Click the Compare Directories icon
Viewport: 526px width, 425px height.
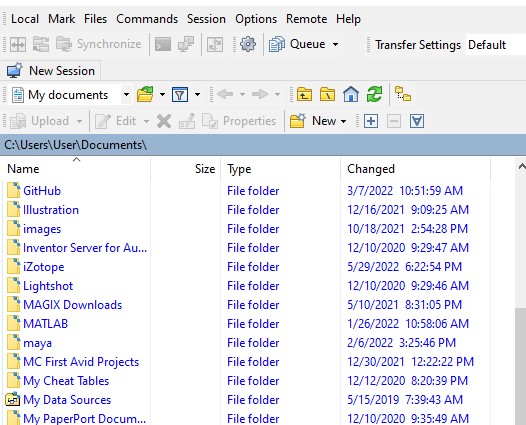(18, 44)
